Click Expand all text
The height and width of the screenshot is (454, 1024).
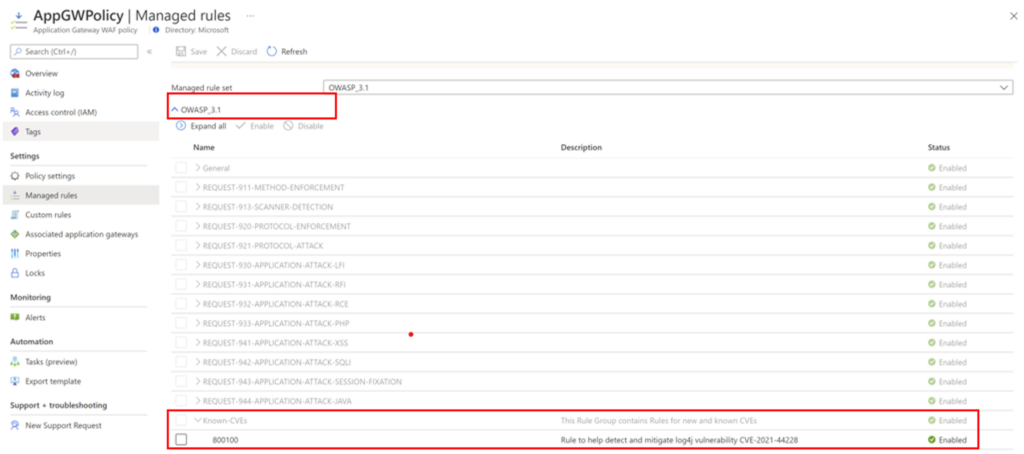(208, 126)
